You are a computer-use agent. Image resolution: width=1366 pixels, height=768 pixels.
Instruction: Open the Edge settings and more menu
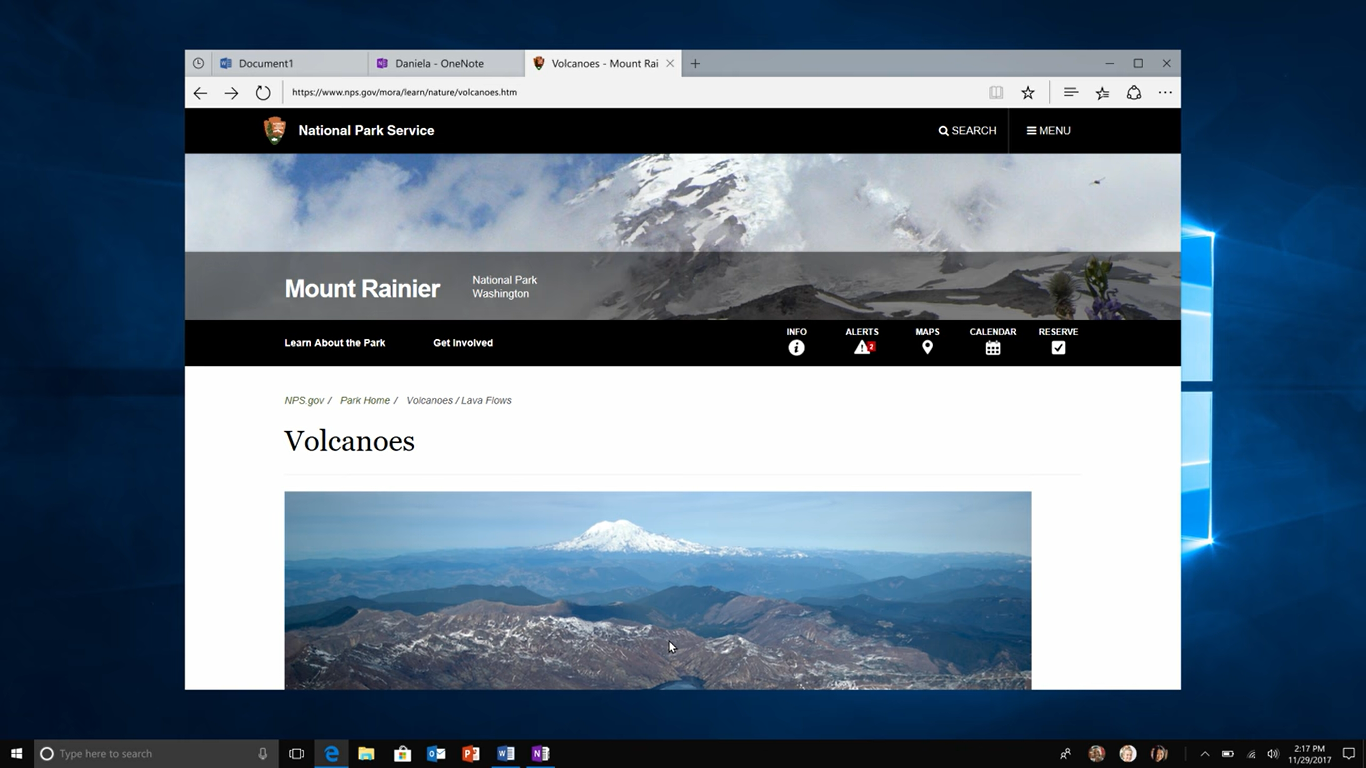(x=1164, y=92)
